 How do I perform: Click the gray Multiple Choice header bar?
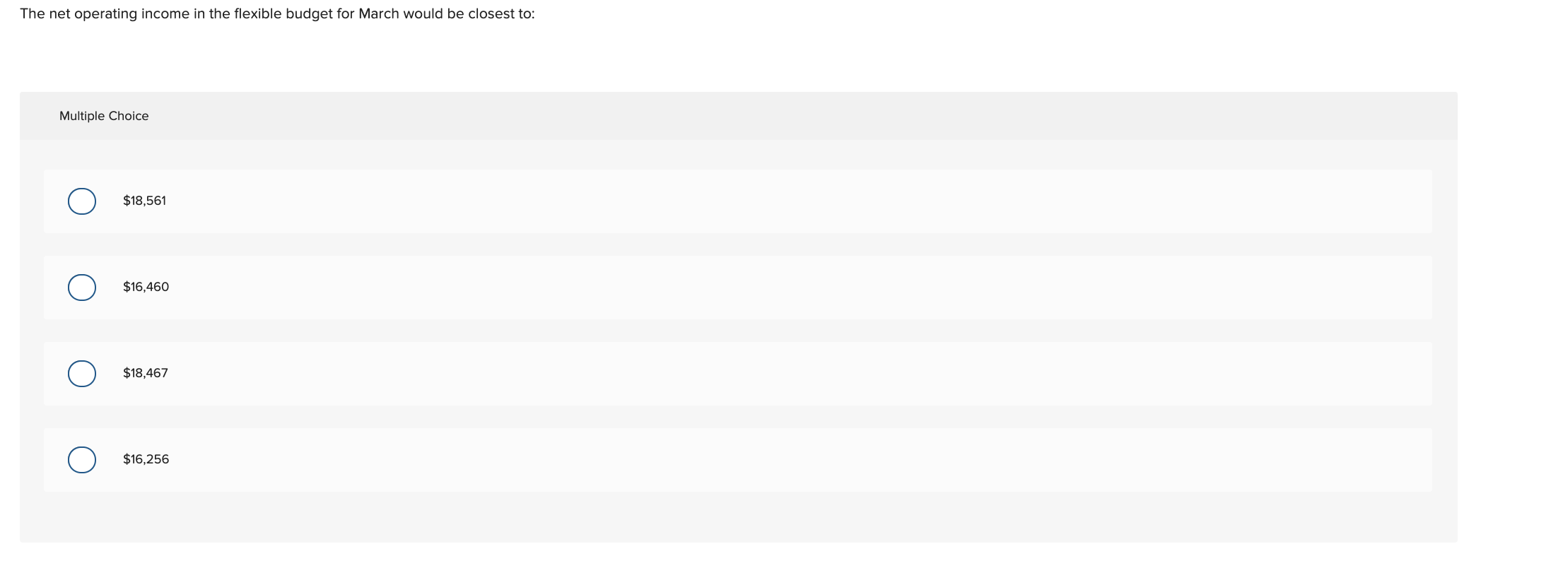[738, 116]
